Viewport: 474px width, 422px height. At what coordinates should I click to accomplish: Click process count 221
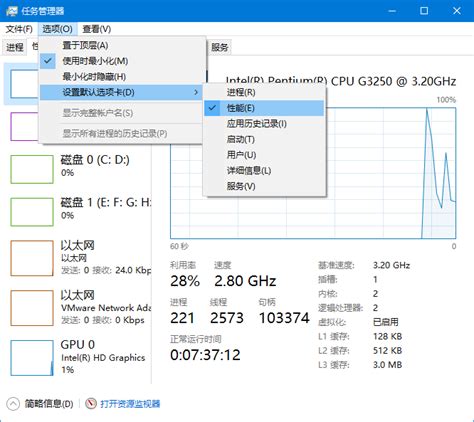pyautogui.click(x=182, y=318)
